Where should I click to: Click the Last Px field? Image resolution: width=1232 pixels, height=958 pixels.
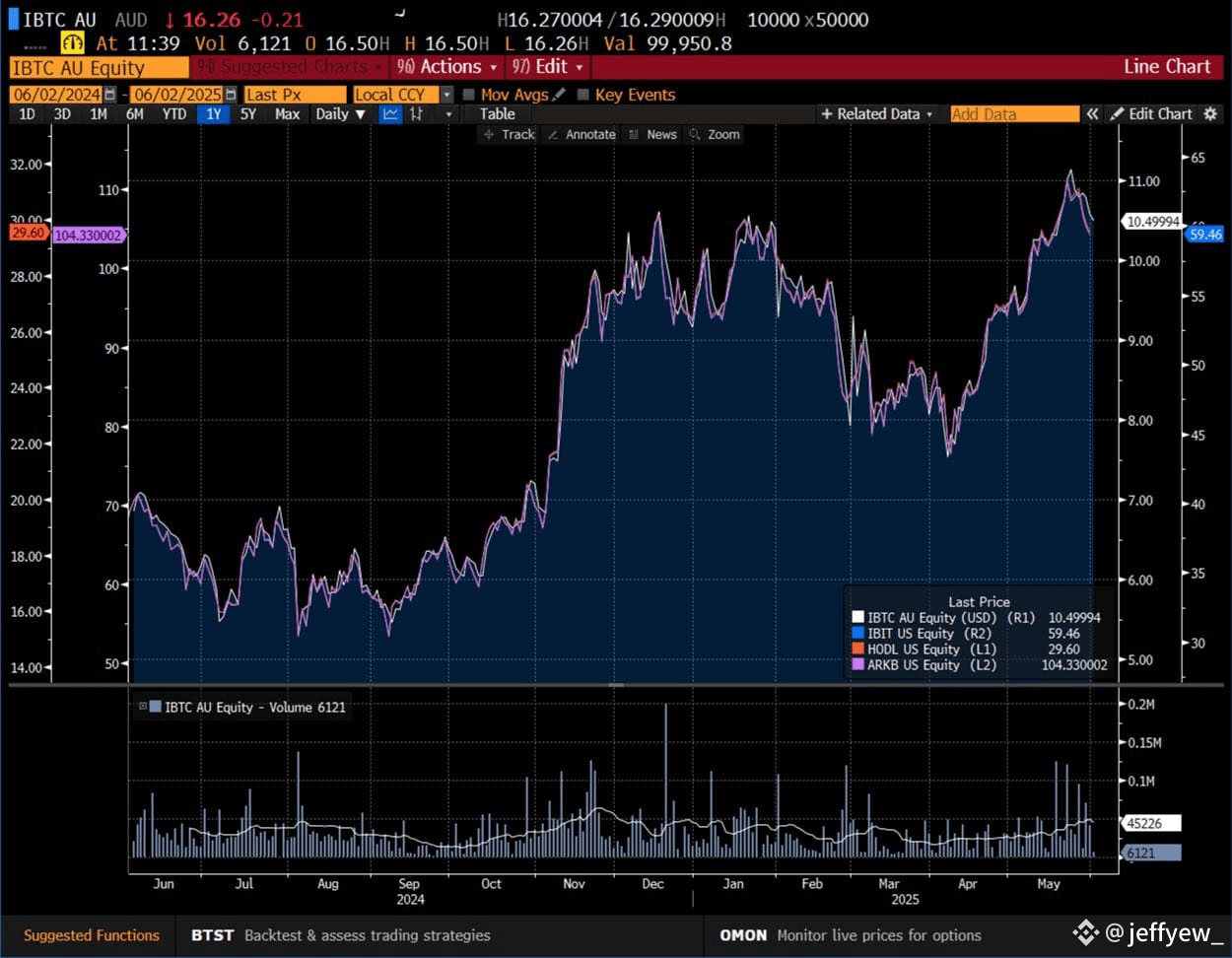[x=295, y=95]
